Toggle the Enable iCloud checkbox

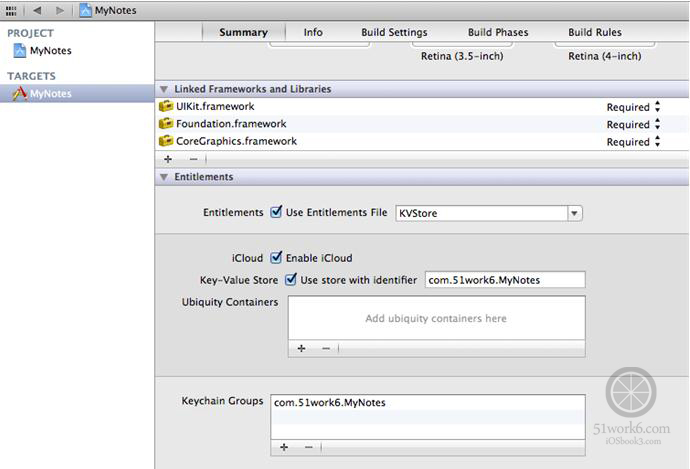point(276,257)
